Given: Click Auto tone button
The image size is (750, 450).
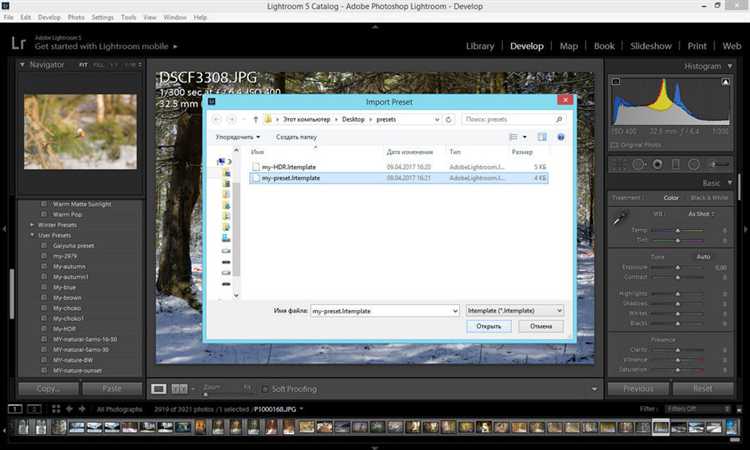Looking at the screenshot, I should [703, 257].
